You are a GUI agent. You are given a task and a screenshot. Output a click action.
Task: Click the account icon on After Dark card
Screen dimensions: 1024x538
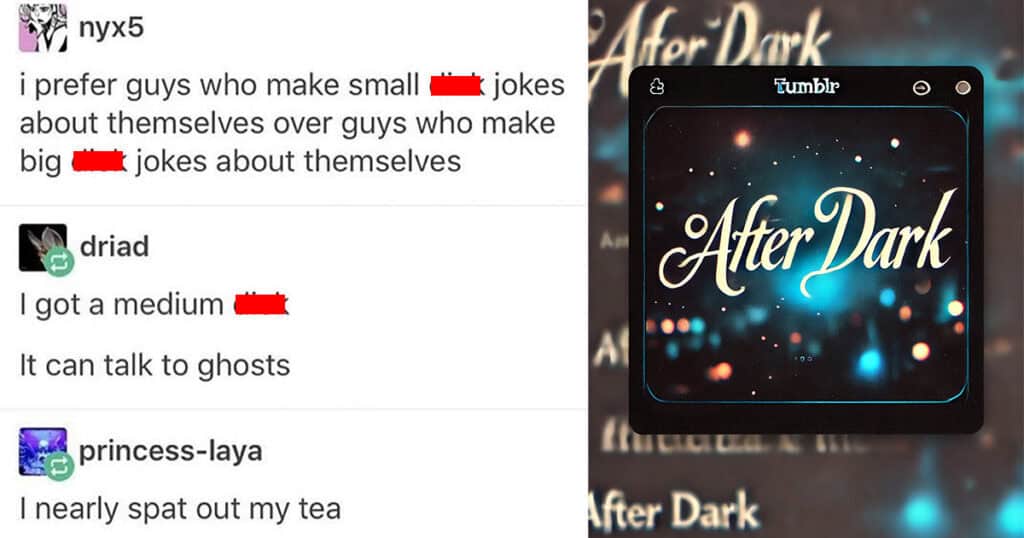[x=657, y=86]
